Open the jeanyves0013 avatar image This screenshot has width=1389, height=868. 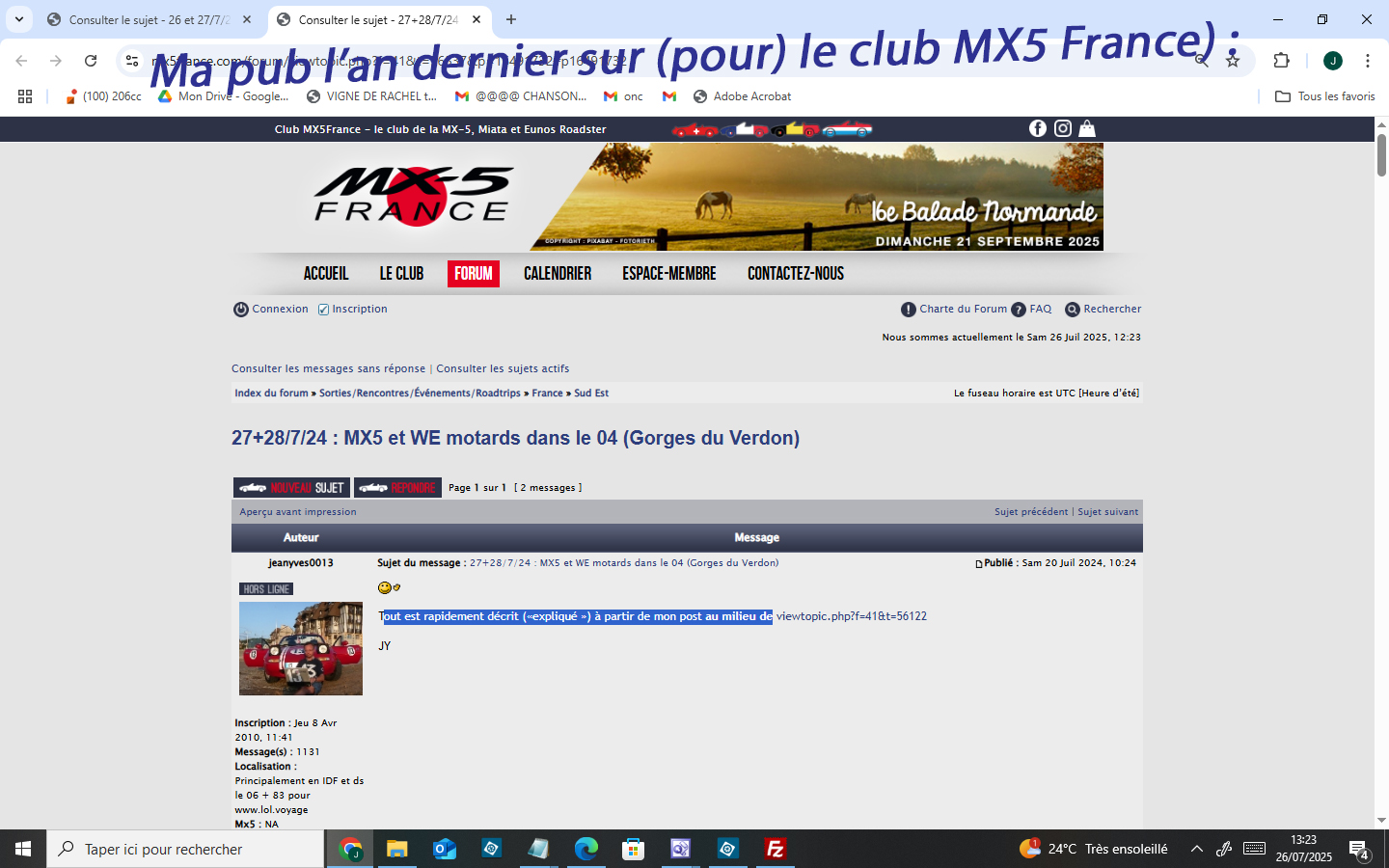pyautogui.click(x=301, y=648)
